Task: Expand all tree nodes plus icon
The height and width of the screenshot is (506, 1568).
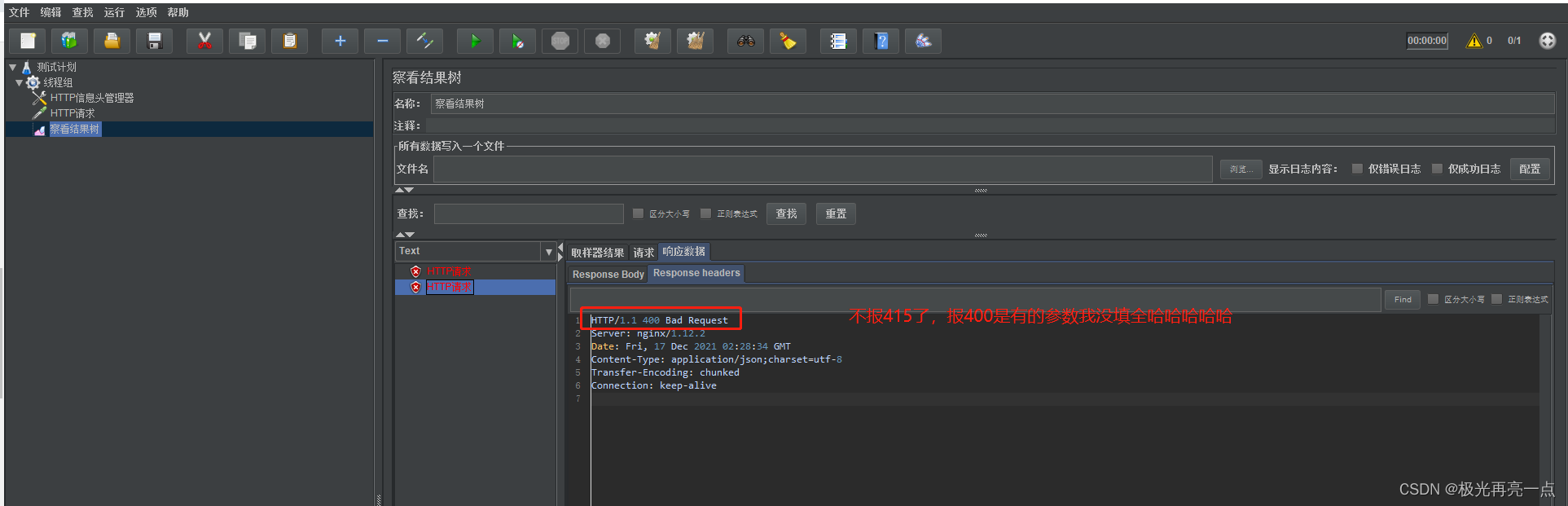Action: (340, 41)
